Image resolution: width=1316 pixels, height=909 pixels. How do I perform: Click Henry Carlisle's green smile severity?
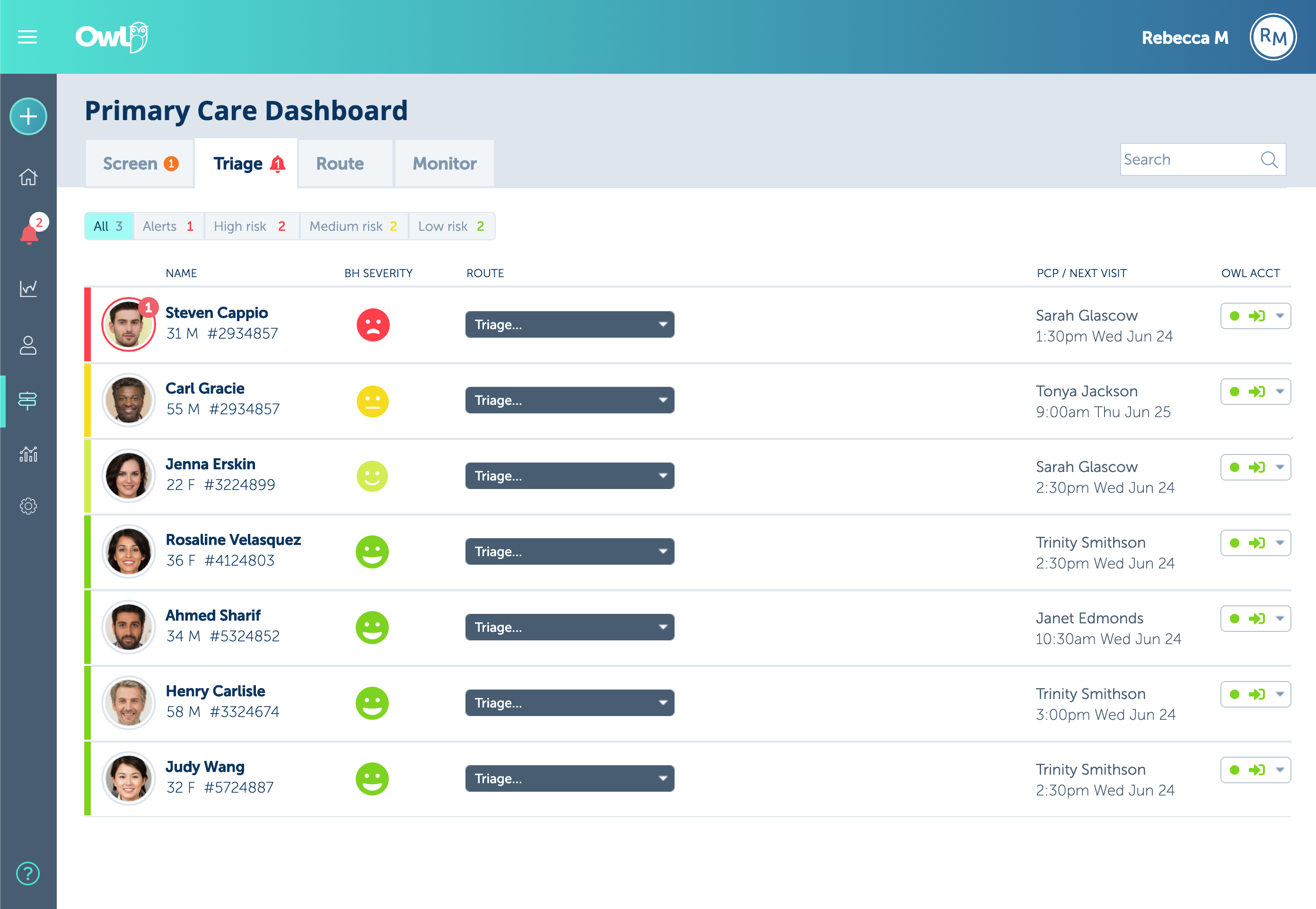pyautogui.click(x=372, y=703)
